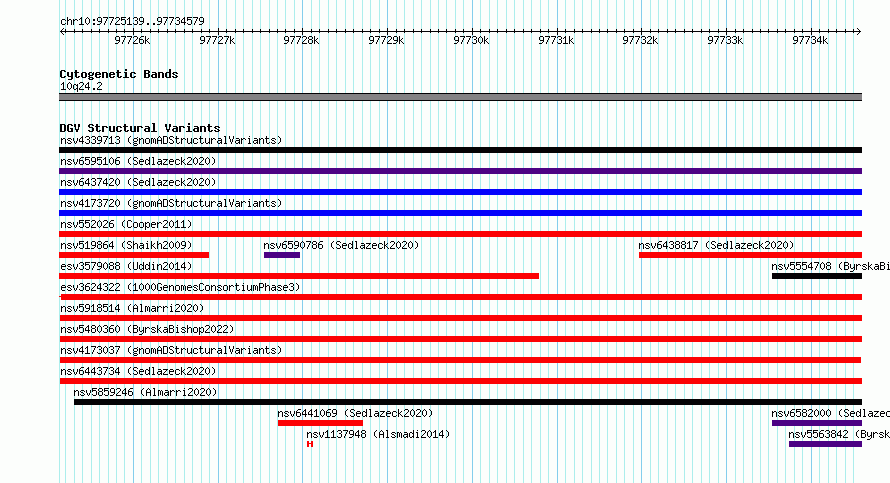
Task: Click the gray 10q24.2 cytogenetic band
Action: [x=460, y=97]
